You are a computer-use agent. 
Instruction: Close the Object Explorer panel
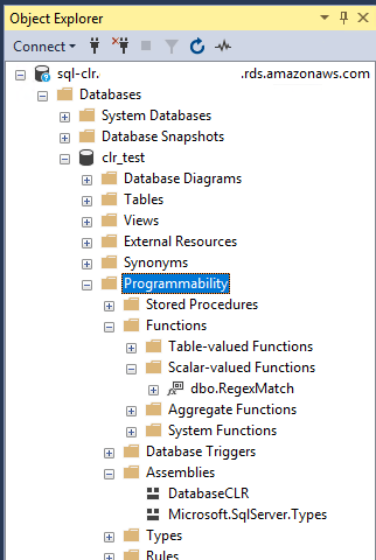363,18
